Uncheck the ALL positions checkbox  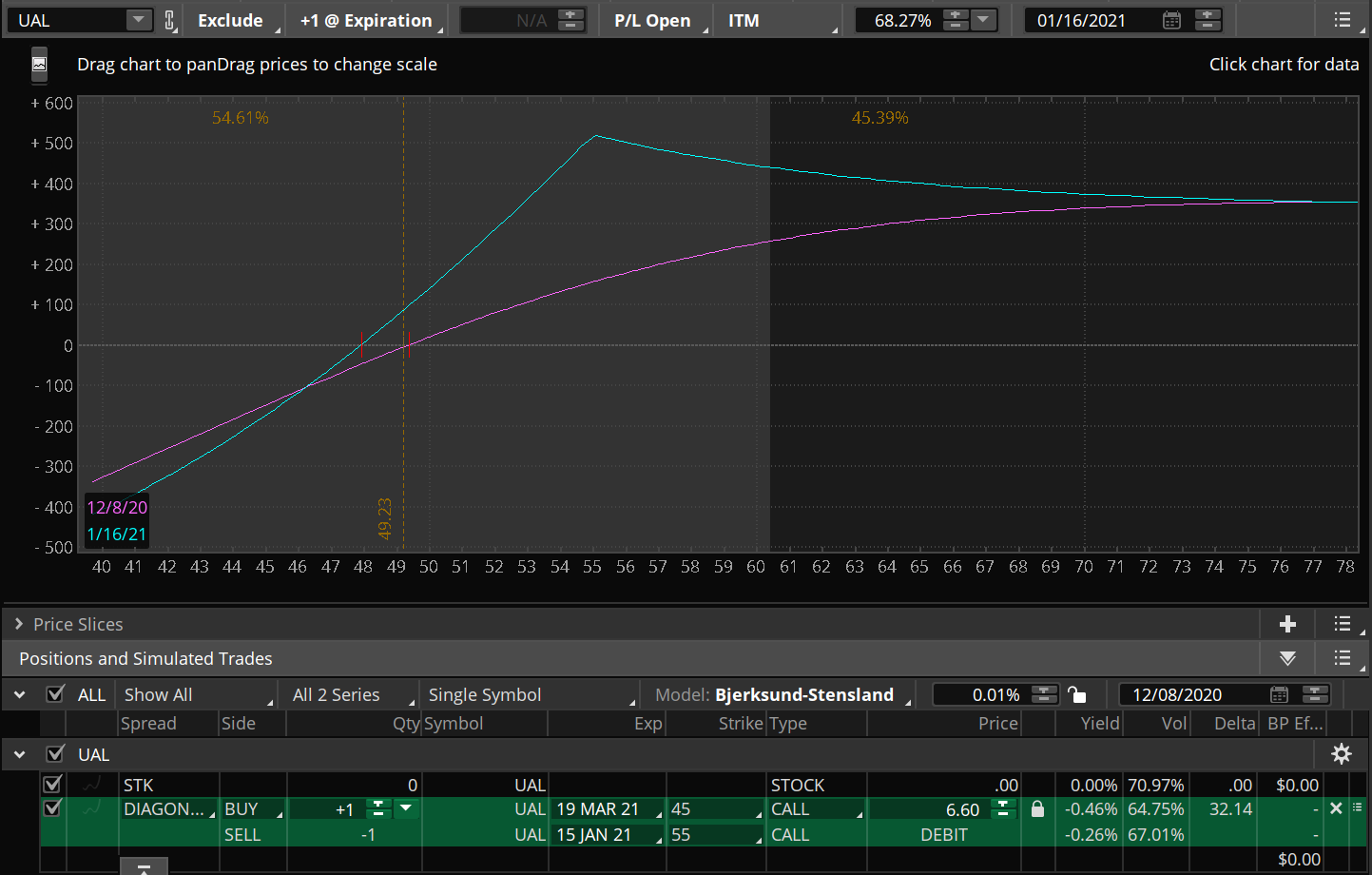[56, 694]
